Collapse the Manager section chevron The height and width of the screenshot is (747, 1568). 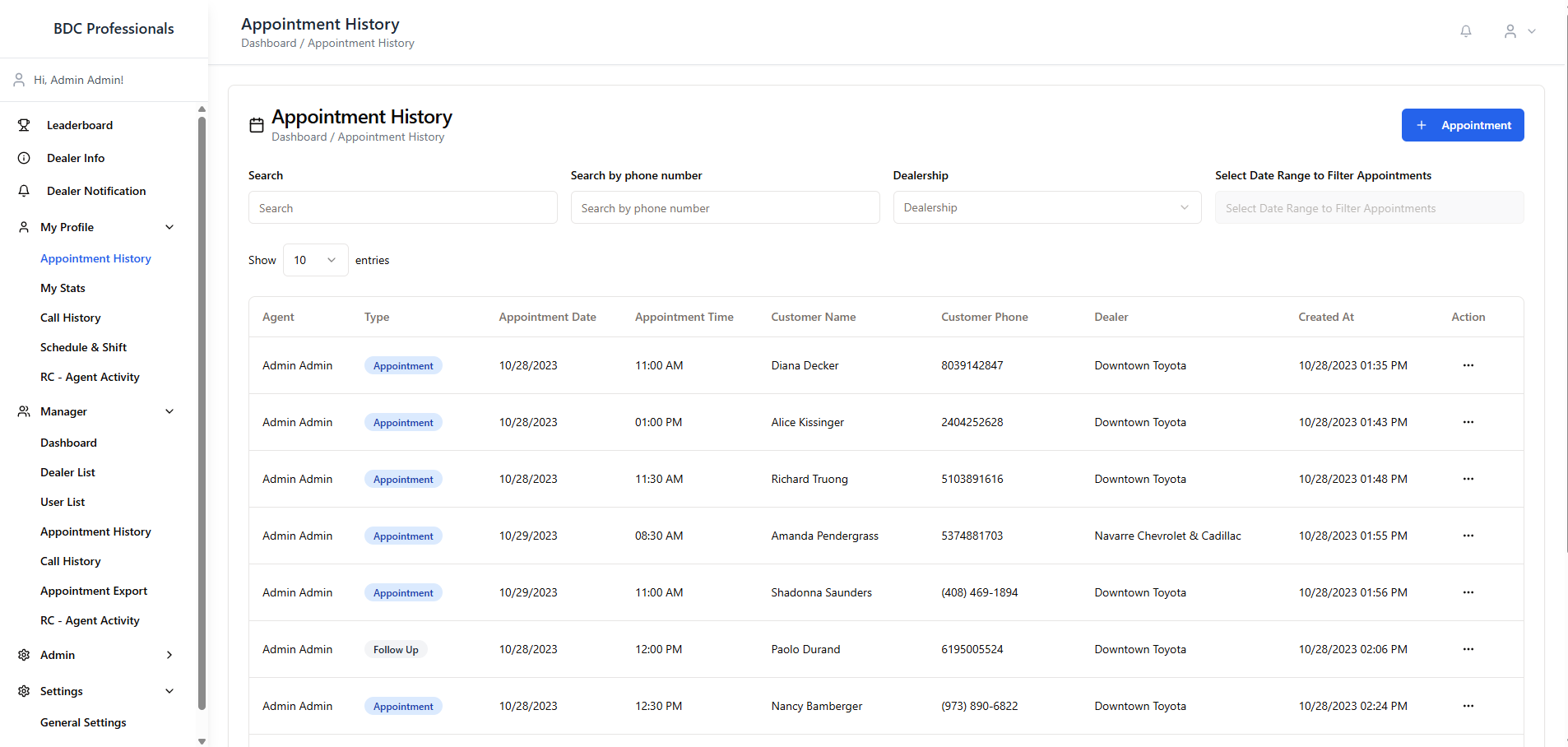169,411
